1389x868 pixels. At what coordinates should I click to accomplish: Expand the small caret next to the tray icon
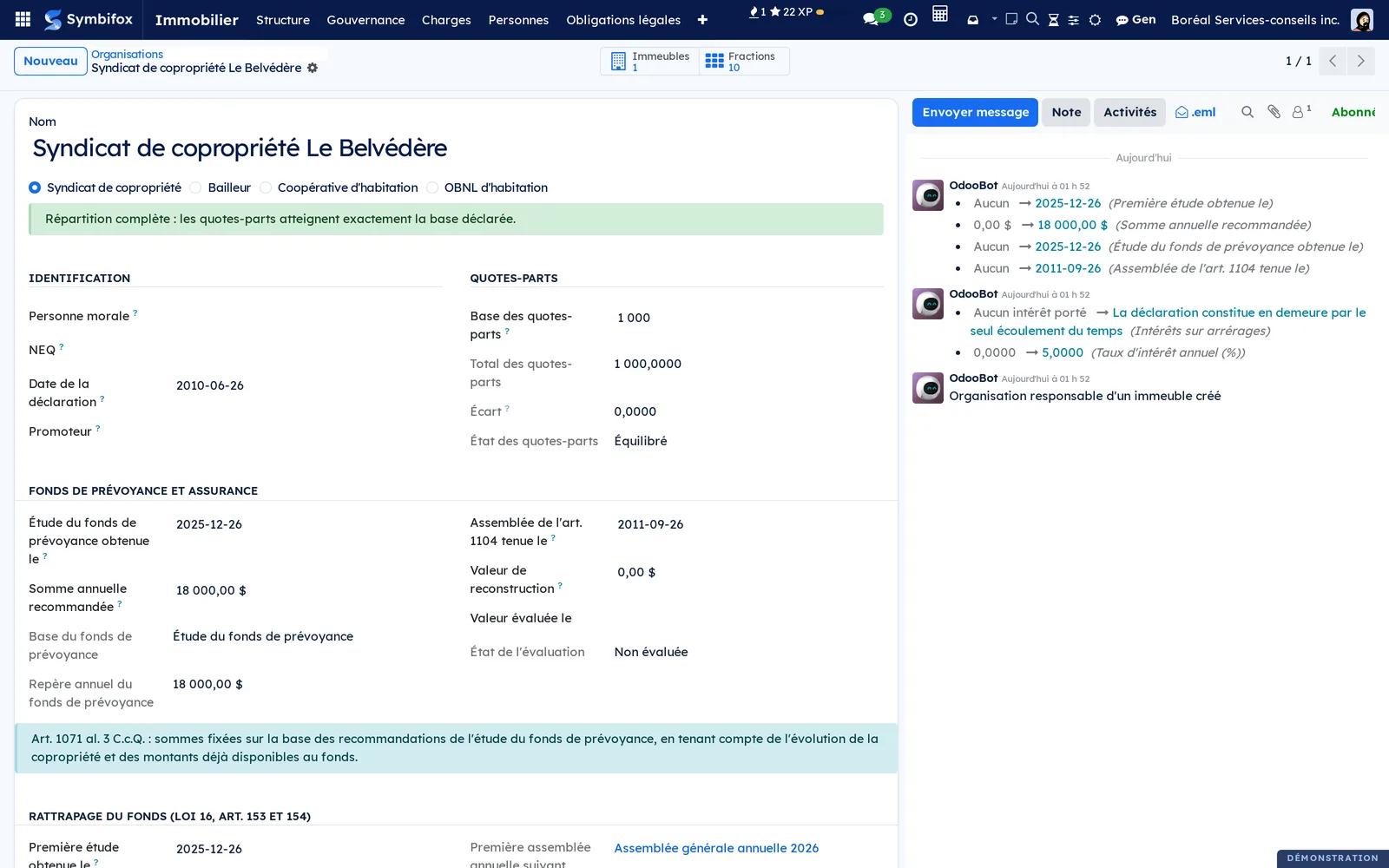point(994,18)
